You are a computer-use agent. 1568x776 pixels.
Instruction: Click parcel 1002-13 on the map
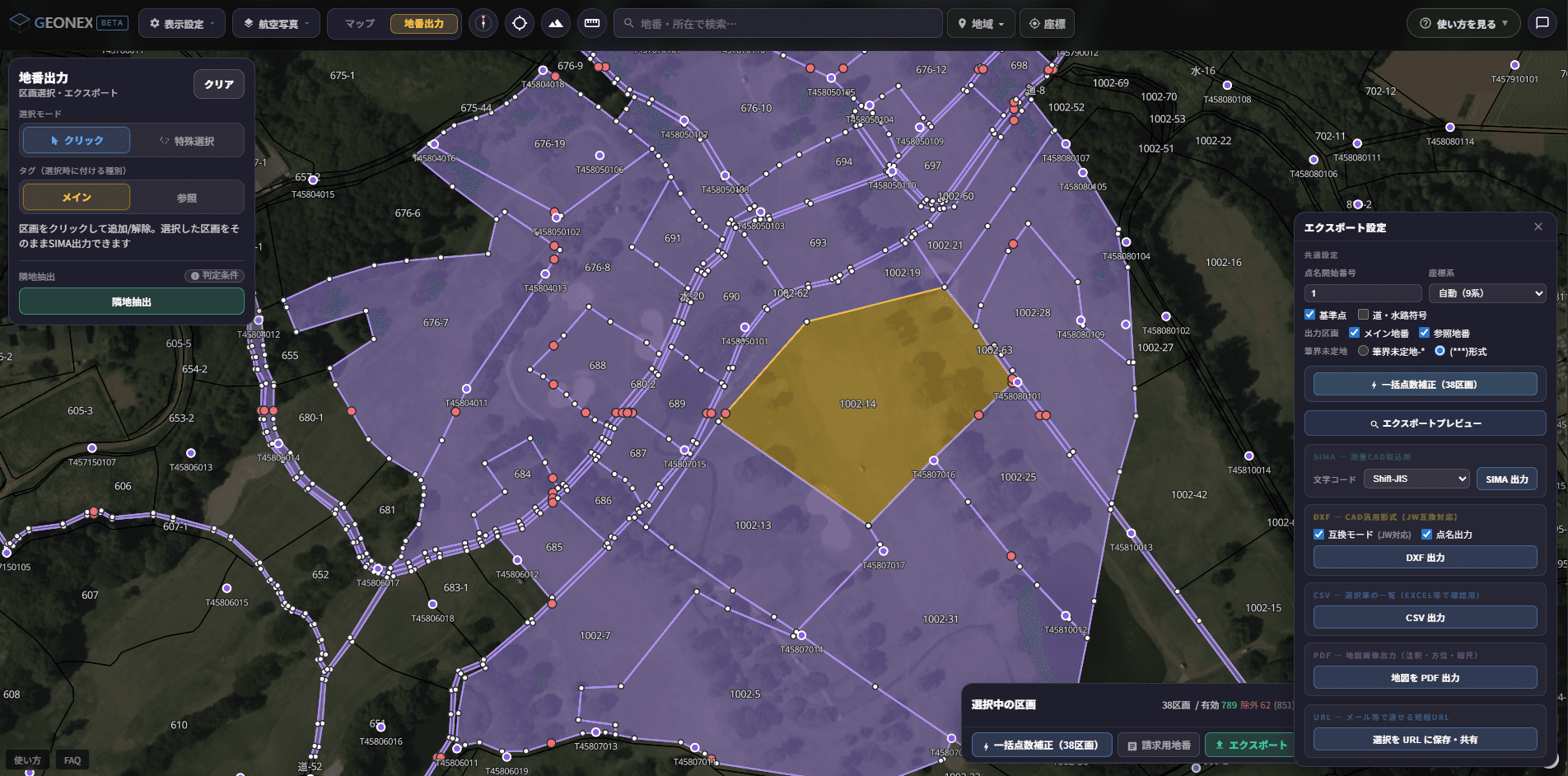coord(753,526)
